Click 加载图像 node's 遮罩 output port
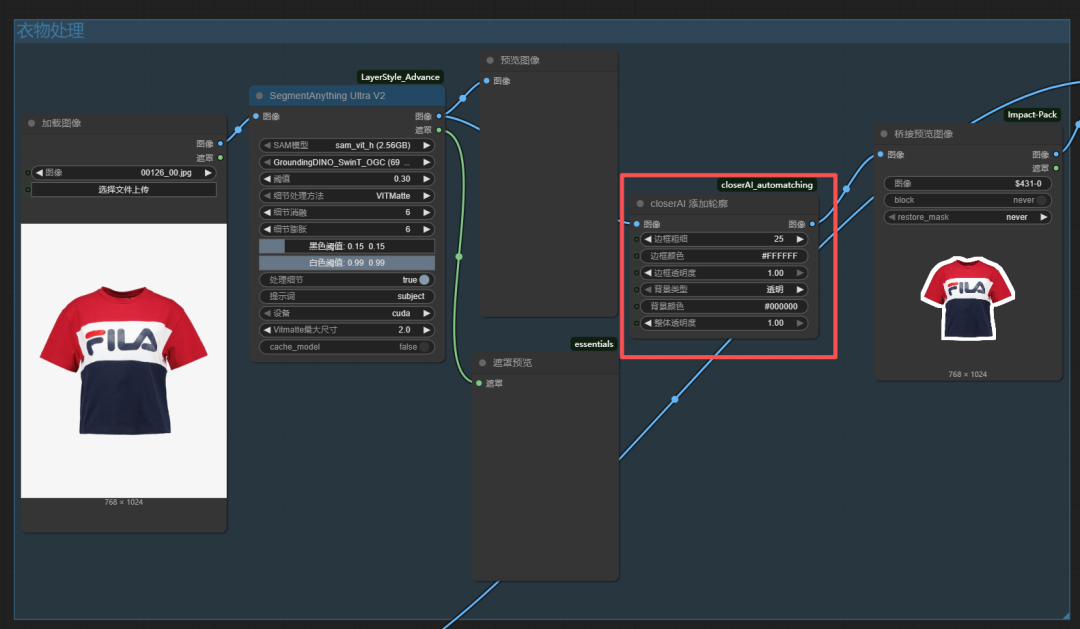Screen dimensions: 1080x629 pyautogui.click(x=220, y=158)
